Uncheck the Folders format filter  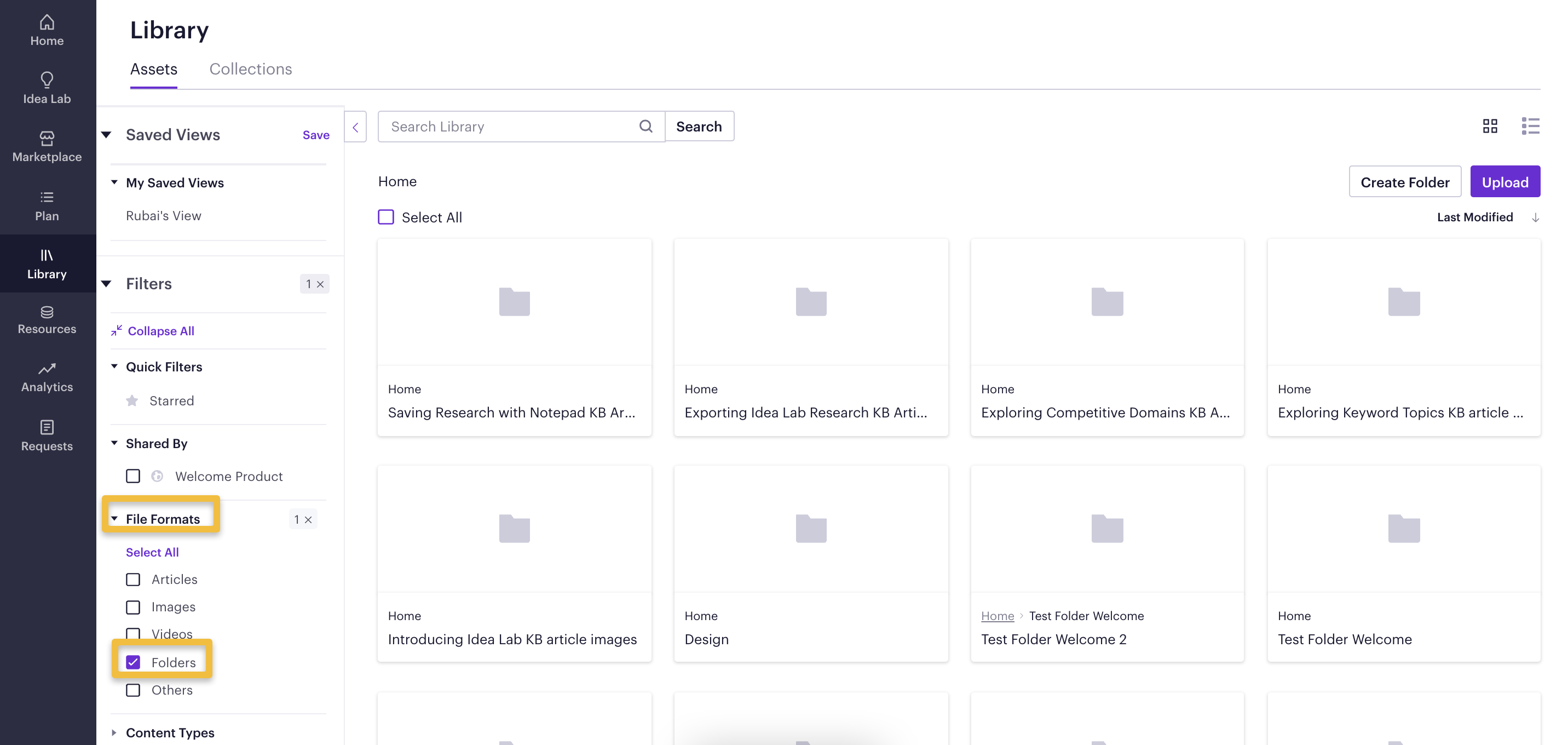click(132, 662)
